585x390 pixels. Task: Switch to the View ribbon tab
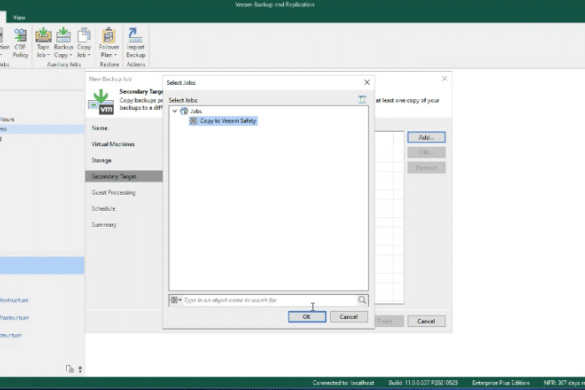pyautogui.click(x=19, y=18)
